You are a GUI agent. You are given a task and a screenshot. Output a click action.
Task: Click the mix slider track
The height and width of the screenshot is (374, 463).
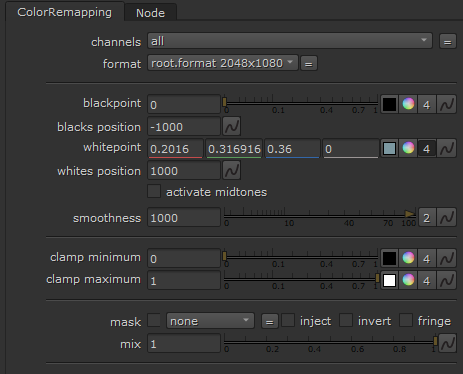(330, 342)
